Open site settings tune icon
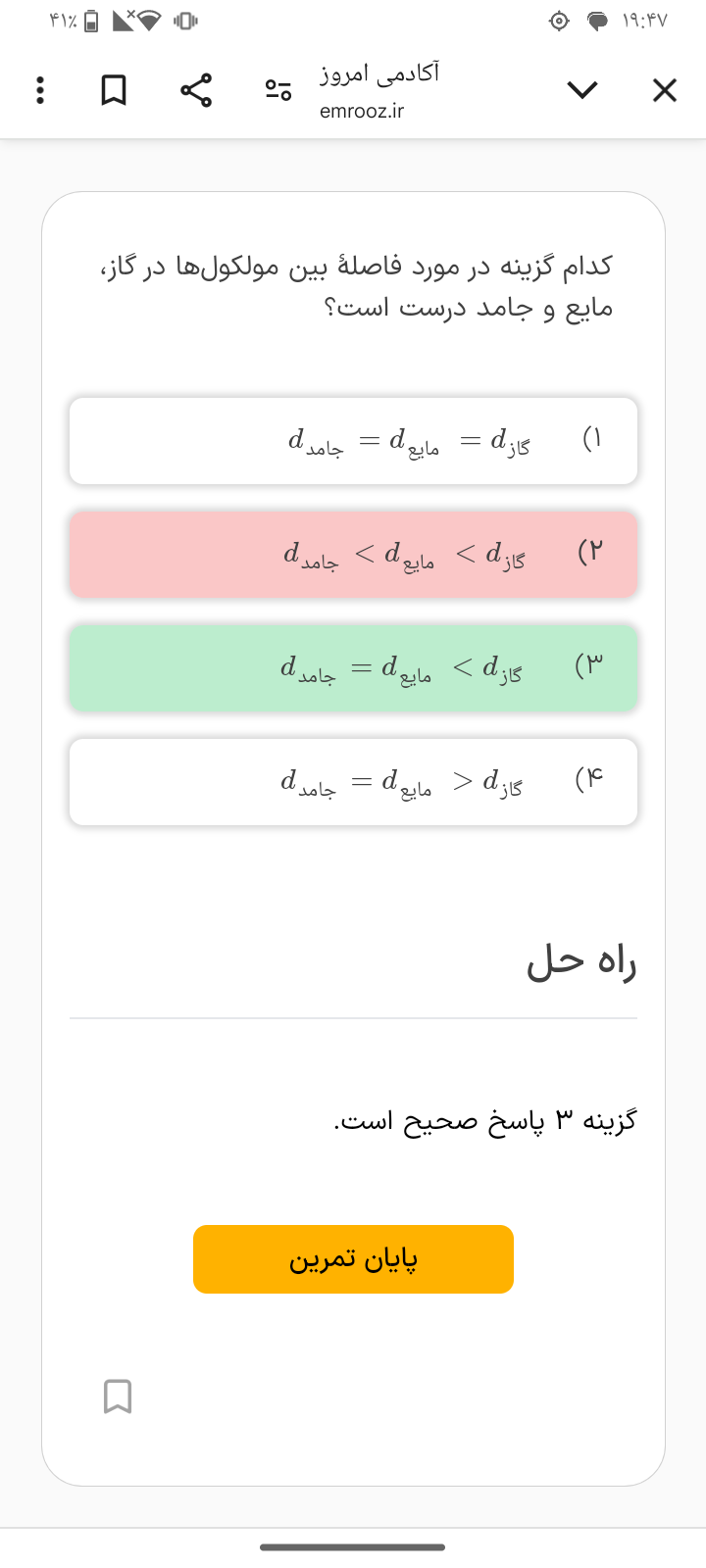706x1568 pixels. [x=277, y=90]
